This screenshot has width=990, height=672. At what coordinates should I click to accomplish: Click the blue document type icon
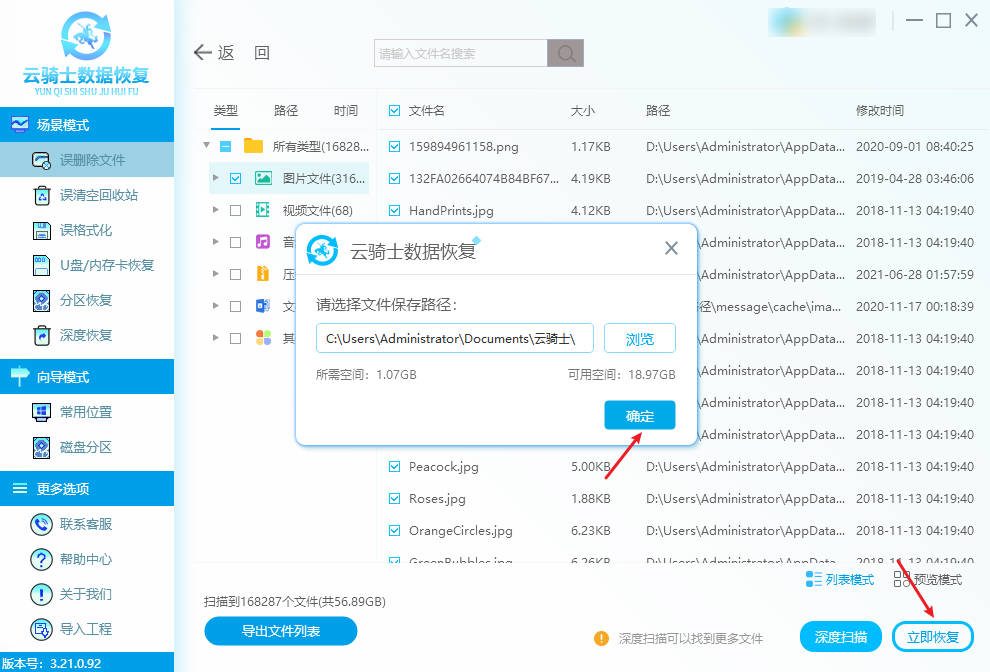pyautogui.click(x=263, y=306)
